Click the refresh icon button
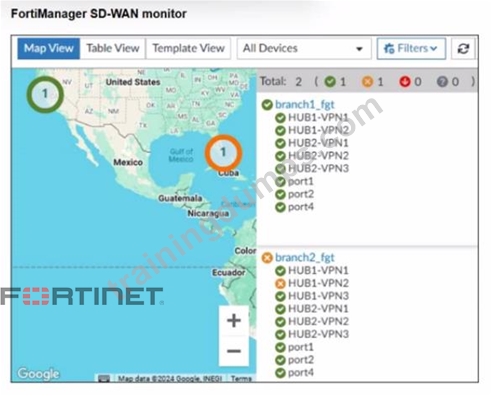Screen dimensions: 492x396 click(463, 49)
